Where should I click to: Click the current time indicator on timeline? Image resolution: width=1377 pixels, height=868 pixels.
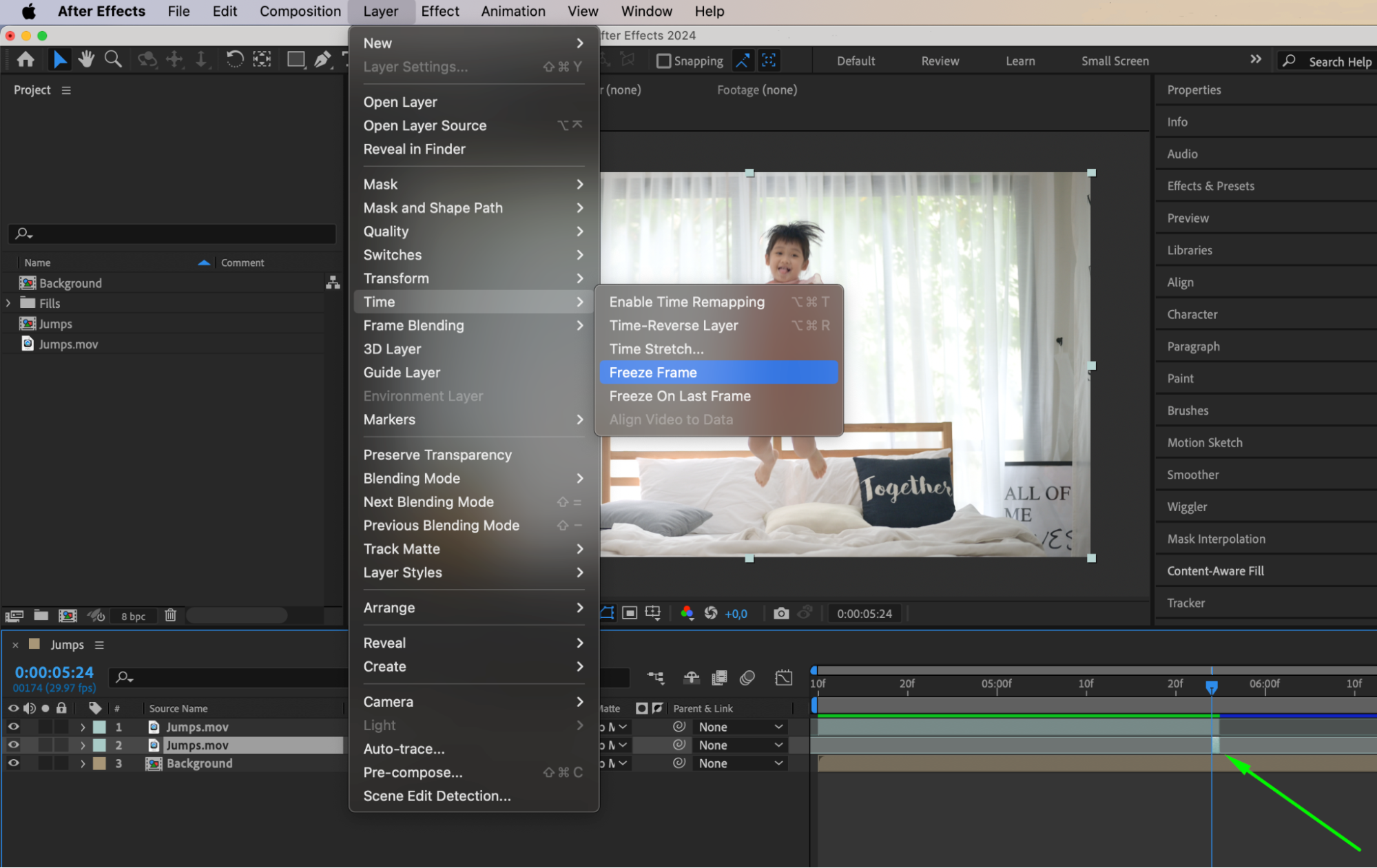pos(1211,686)
